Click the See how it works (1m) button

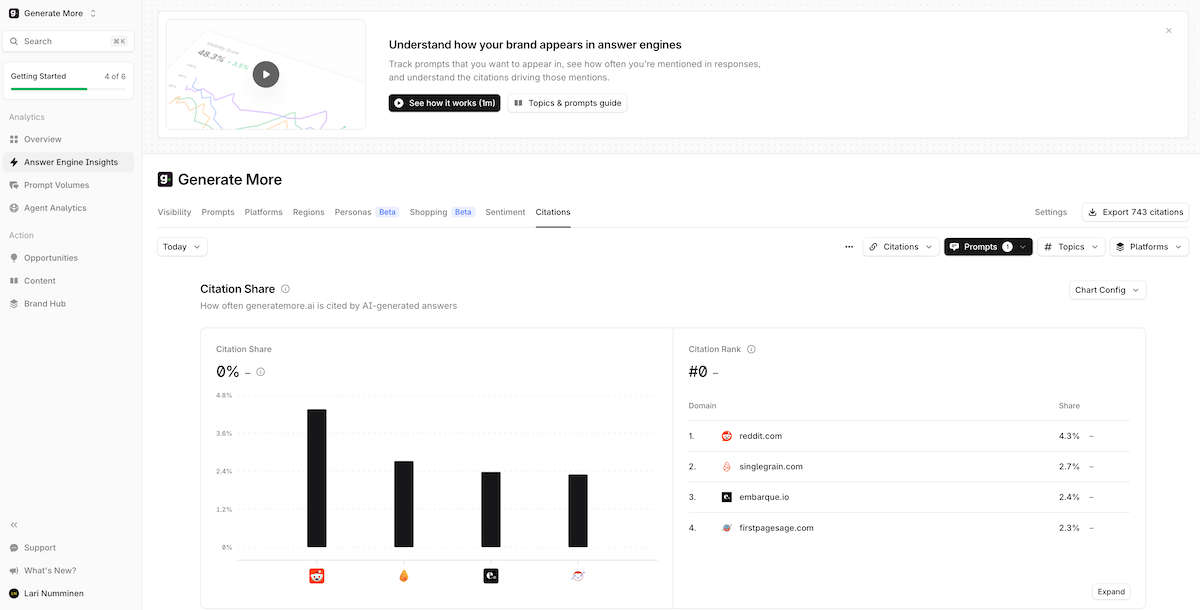[444, 102]
